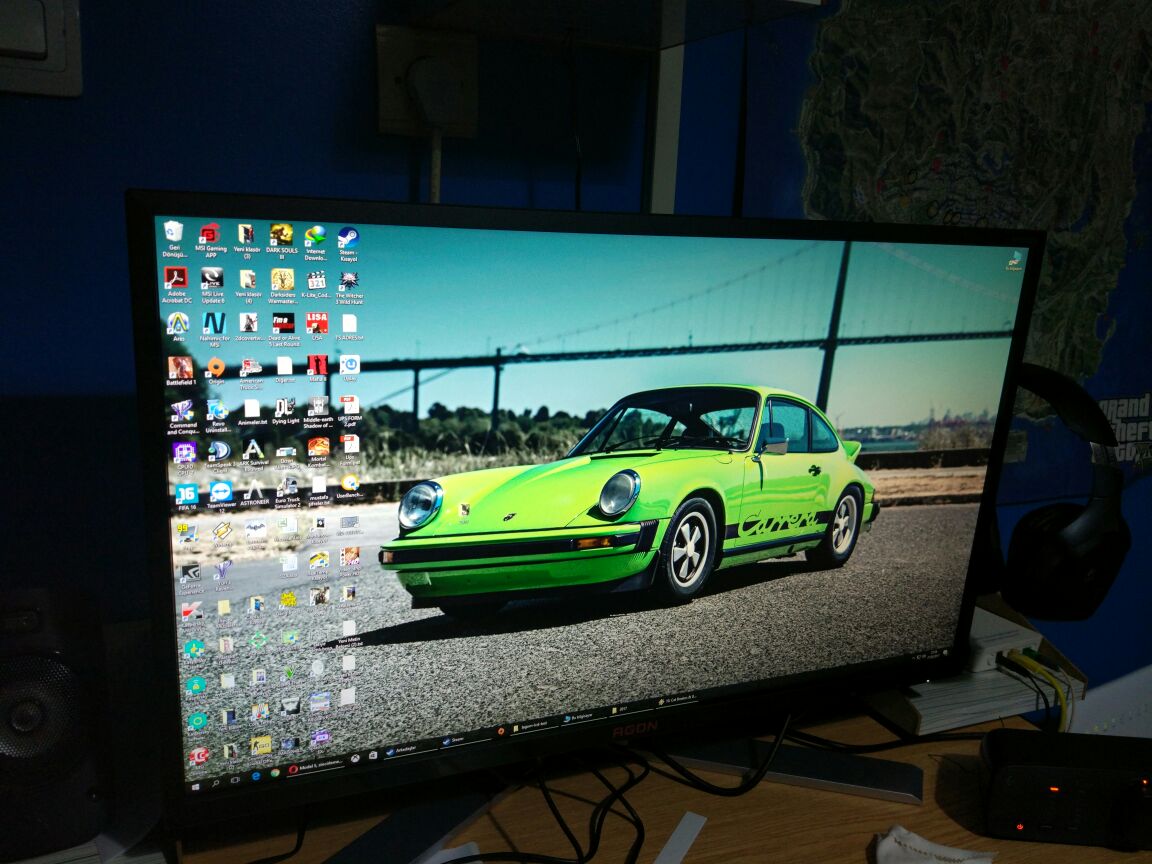Screen dimensions: 1152x864
Task: Open Adobe Acrobat DC shortcut
Action: coord(176,284)
